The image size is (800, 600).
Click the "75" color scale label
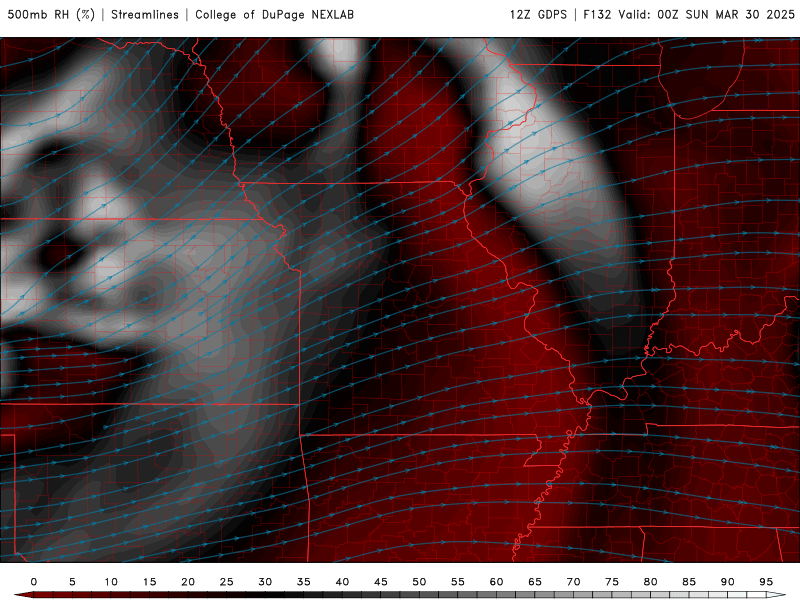tap(612, 582)
